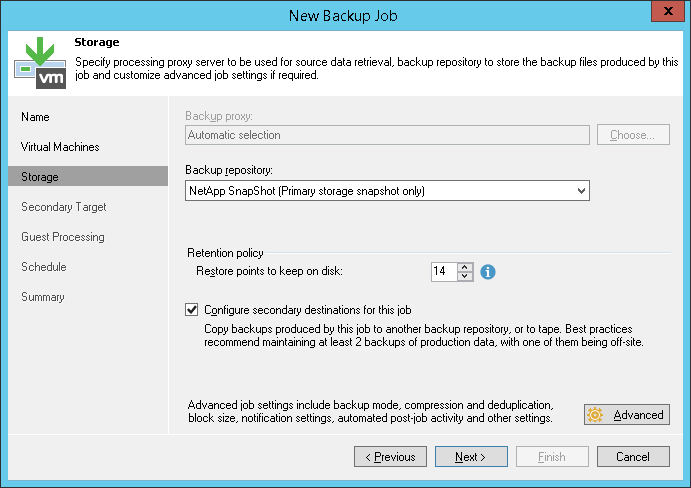Viewport: 691px width, 488px height.
Task: Select the Storage step in sidebar
Action: click(40, 177)
